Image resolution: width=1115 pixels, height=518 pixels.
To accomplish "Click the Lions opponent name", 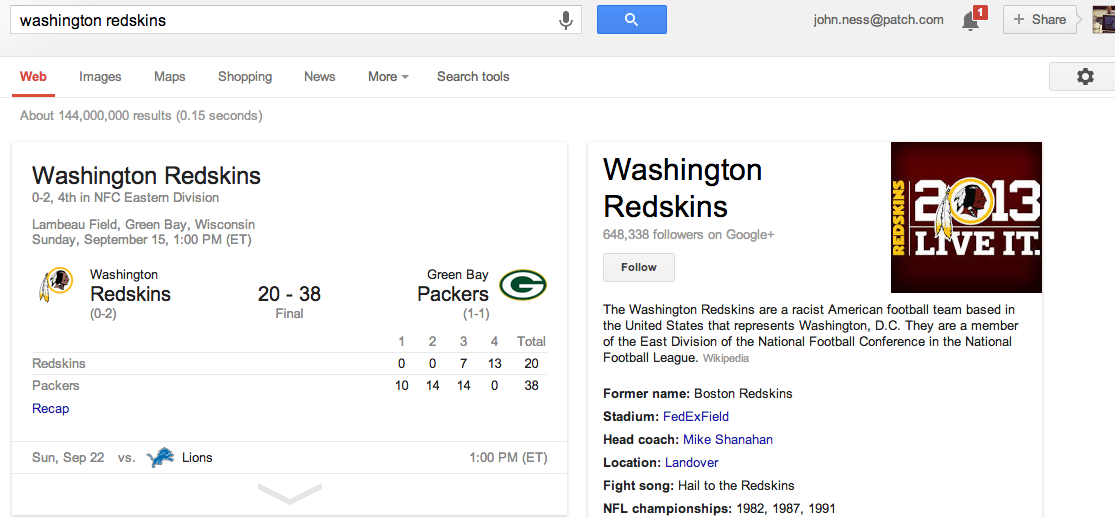I will [197, 458].
